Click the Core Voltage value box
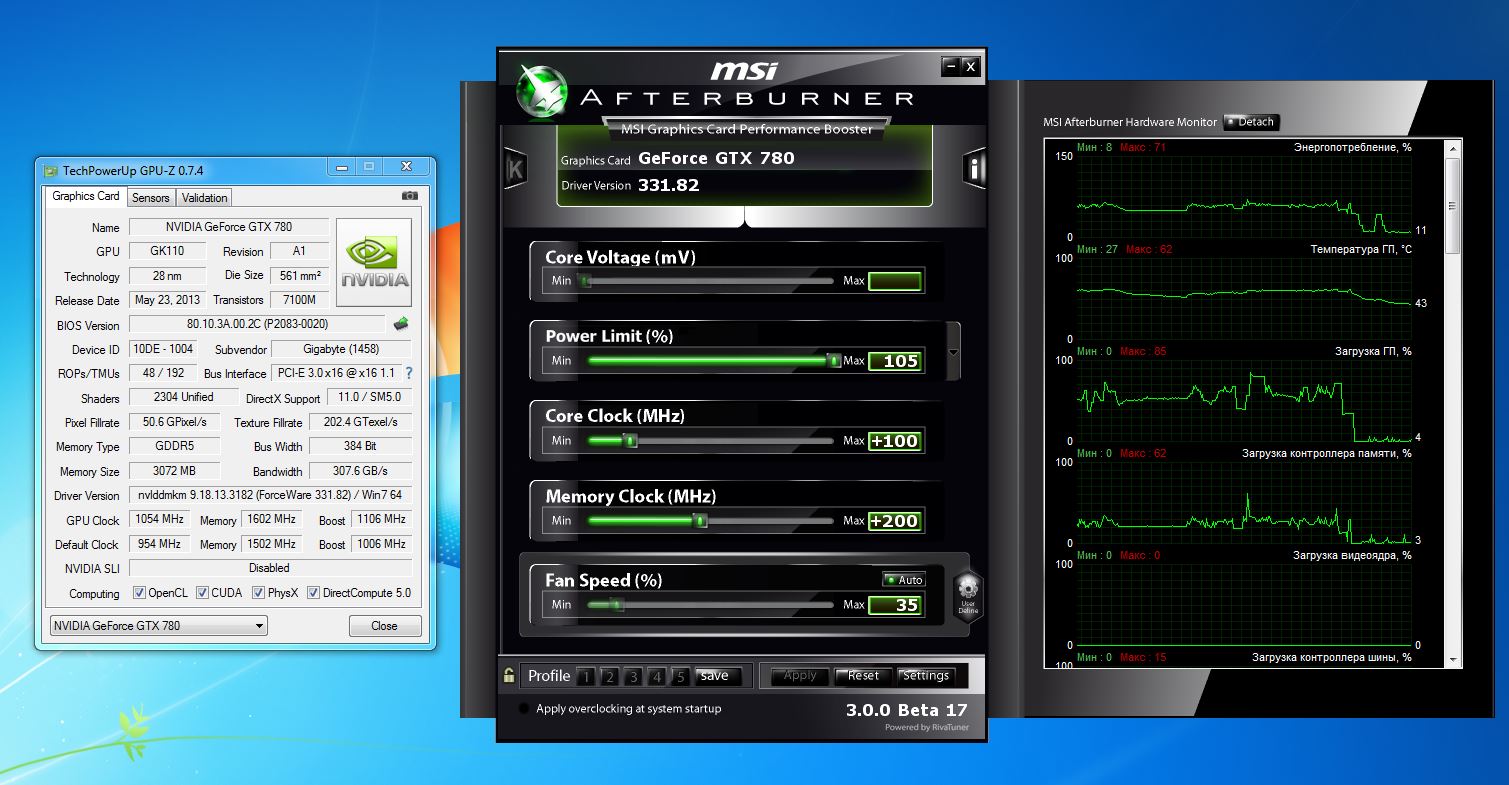 [x=895, y=281]
